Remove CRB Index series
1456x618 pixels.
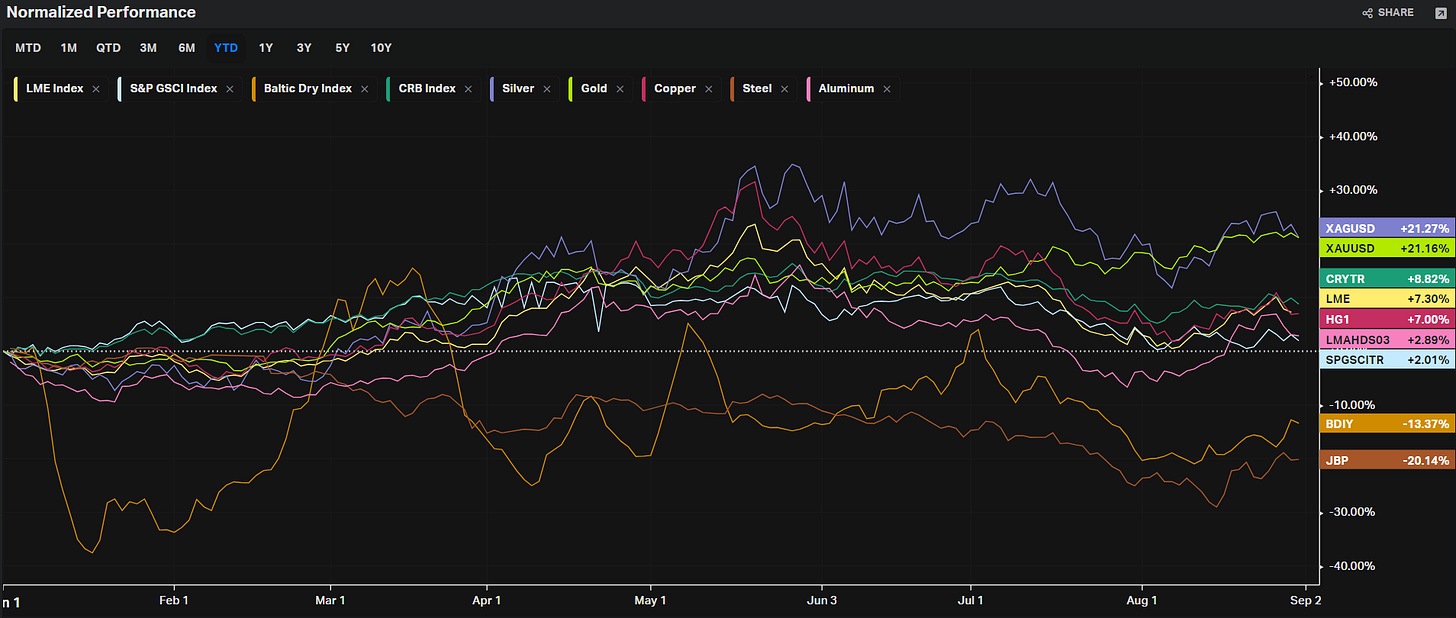pos(468,89)
